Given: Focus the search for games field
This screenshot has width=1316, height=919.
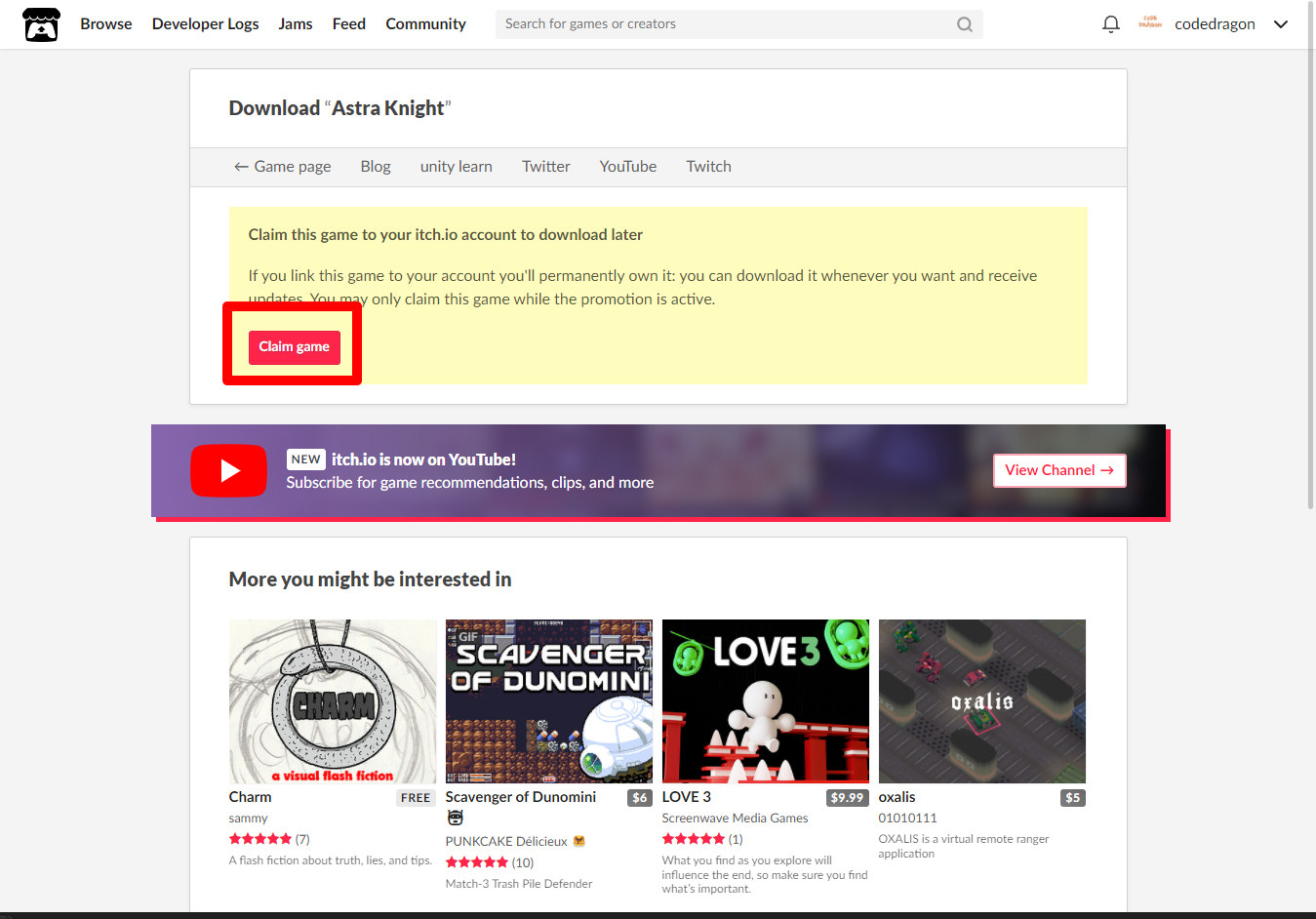Looking at the screenshot, I should tap(738, 24).
